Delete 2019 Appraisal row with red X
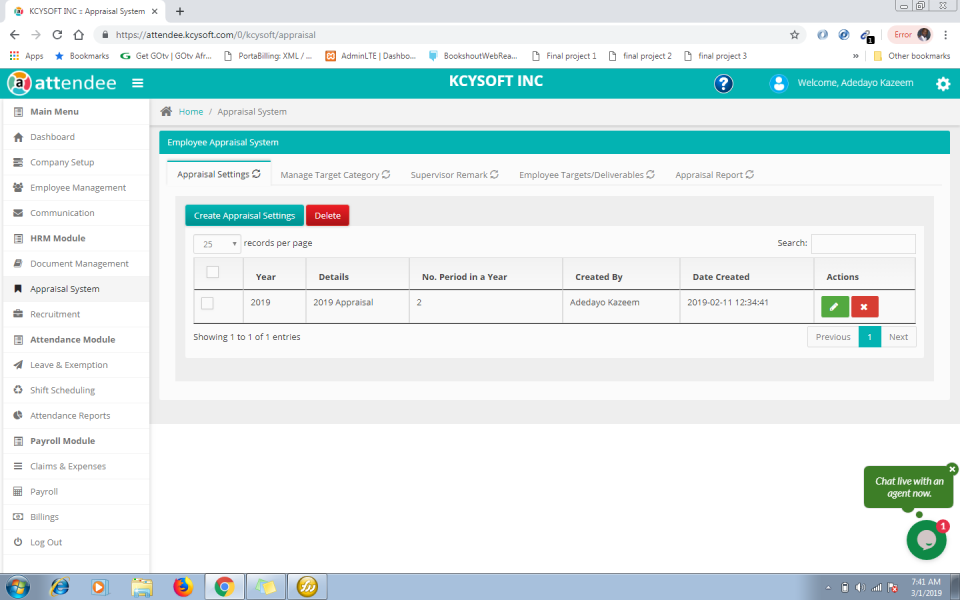 [864, 307]
